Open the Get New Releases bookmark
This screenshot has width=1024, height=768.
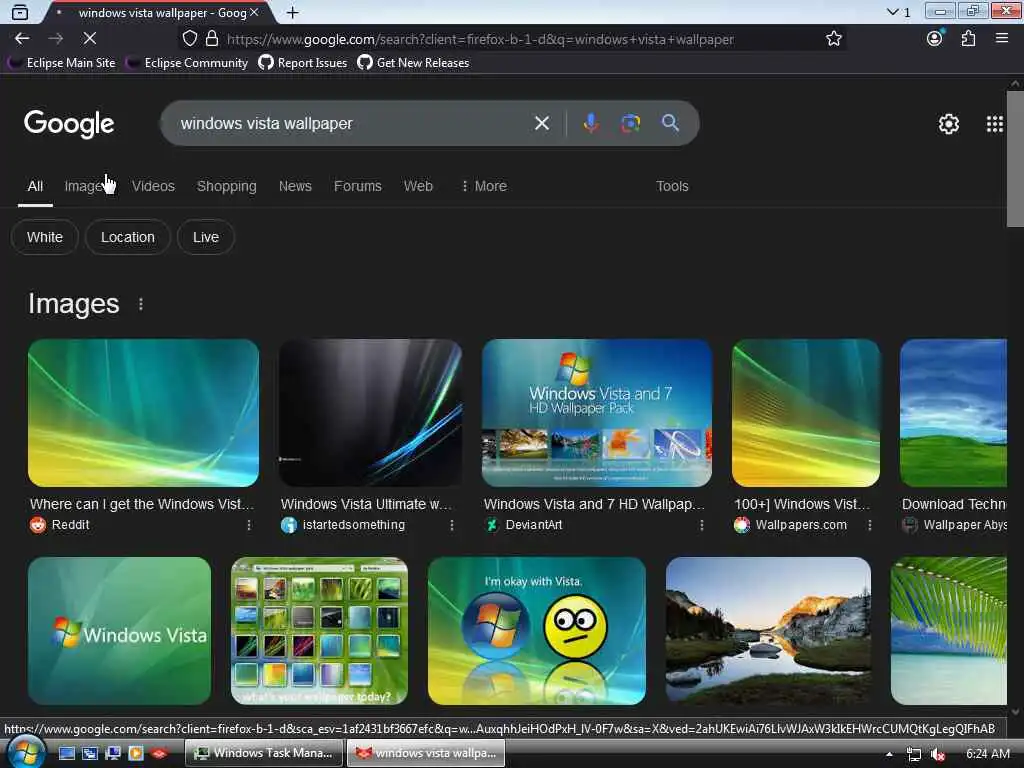(413, 63)
